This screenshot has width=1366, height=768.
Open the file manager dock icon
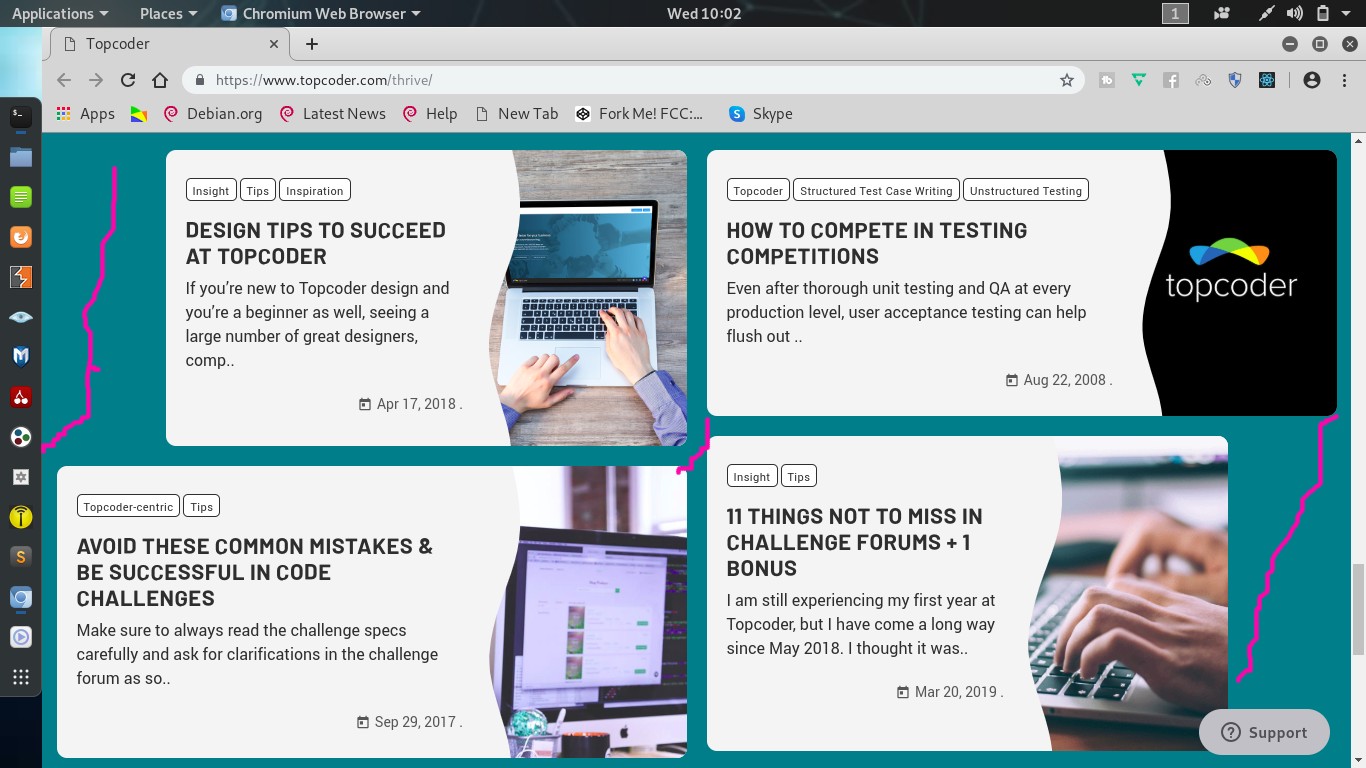21,157
